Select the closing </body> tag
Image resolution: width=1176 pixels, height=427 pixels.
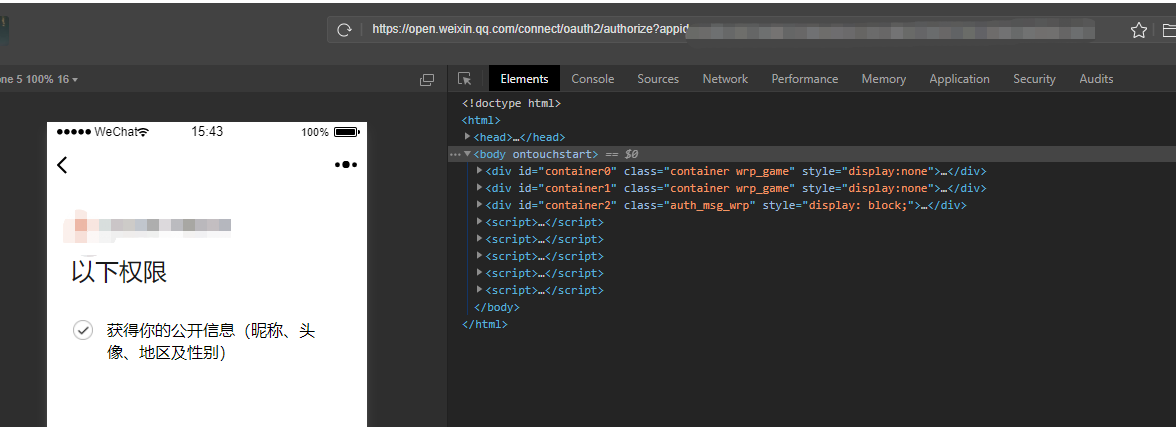click(496, 308)
